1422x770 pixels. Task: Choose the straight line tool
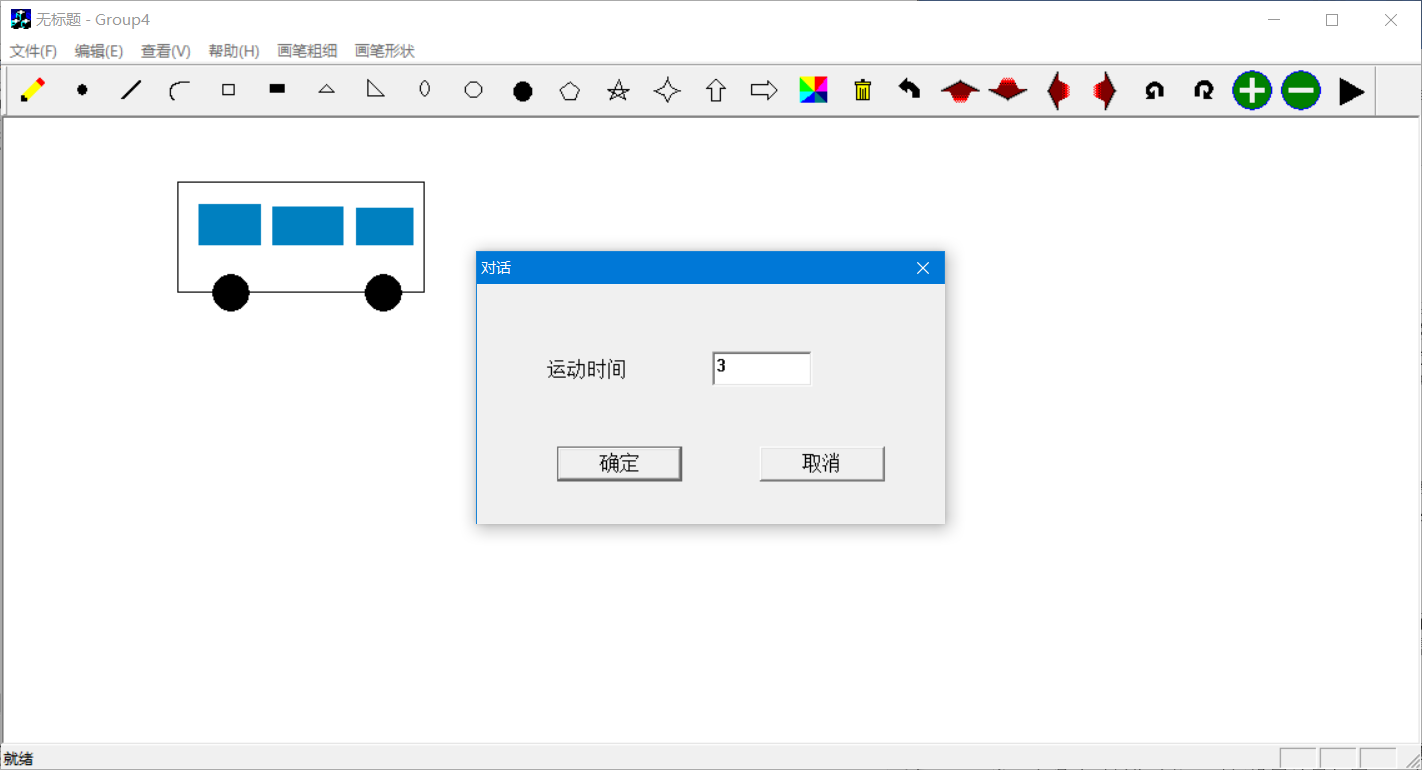131,91
